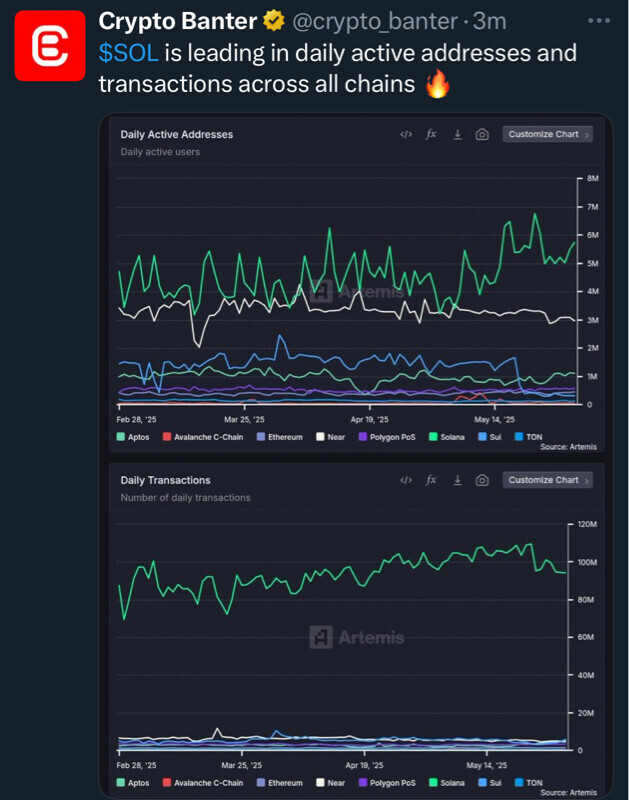Toggle Ethereum series in Daily Transactions legend
The width and height of the screenshot is (629, 800).
(x=278, y=783)
